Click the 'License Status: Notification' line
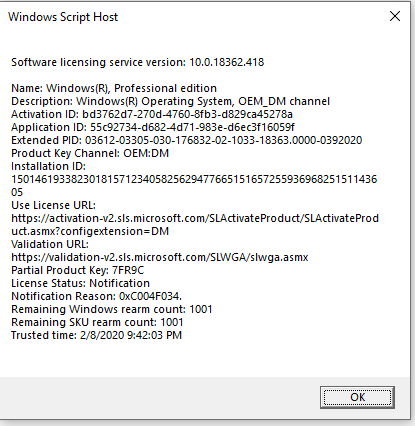The image size is (415, 426). 81,283
